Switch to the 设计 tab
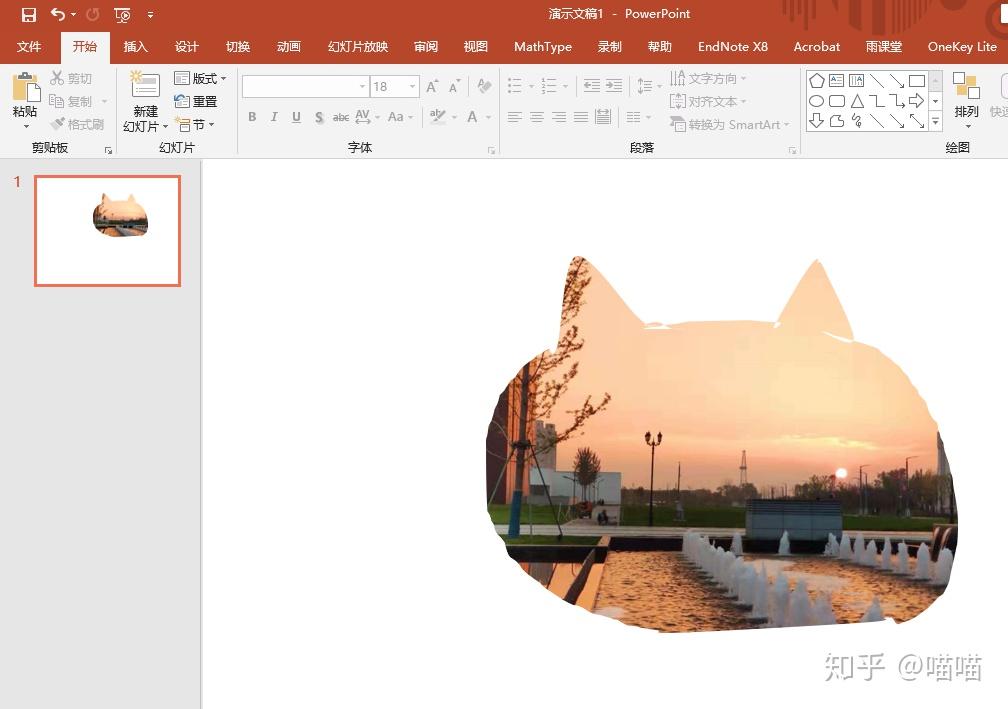 point(186,46)
